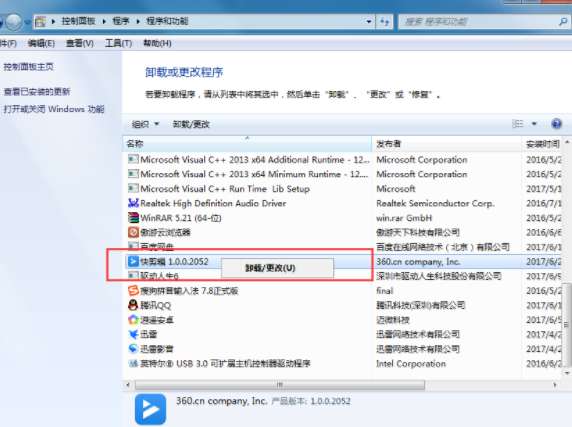The height and width of the screenshot is (427, 572).
Task: Click the 迅雷 bird icon
Action: click(x=133, y=334)
